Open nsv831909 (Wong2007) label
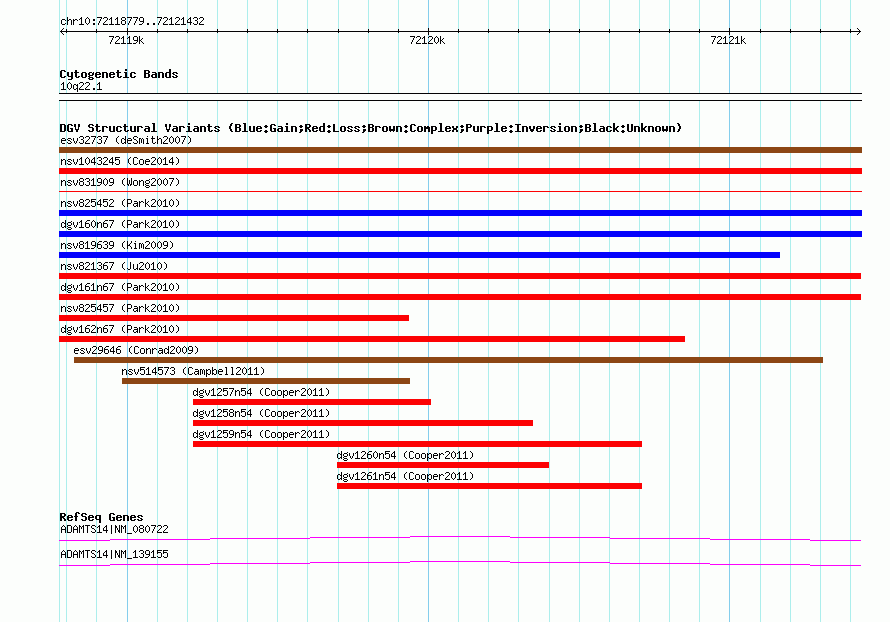Screen dimensions: 890x622 120,182
